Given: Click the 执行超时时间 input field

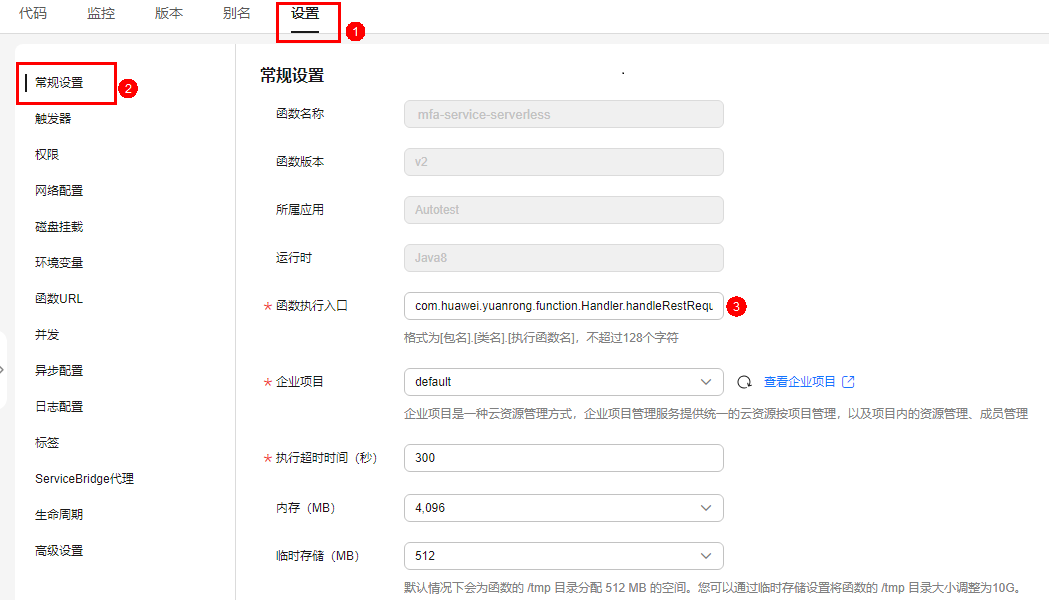Looking at the screenshot, I should 563,458.
